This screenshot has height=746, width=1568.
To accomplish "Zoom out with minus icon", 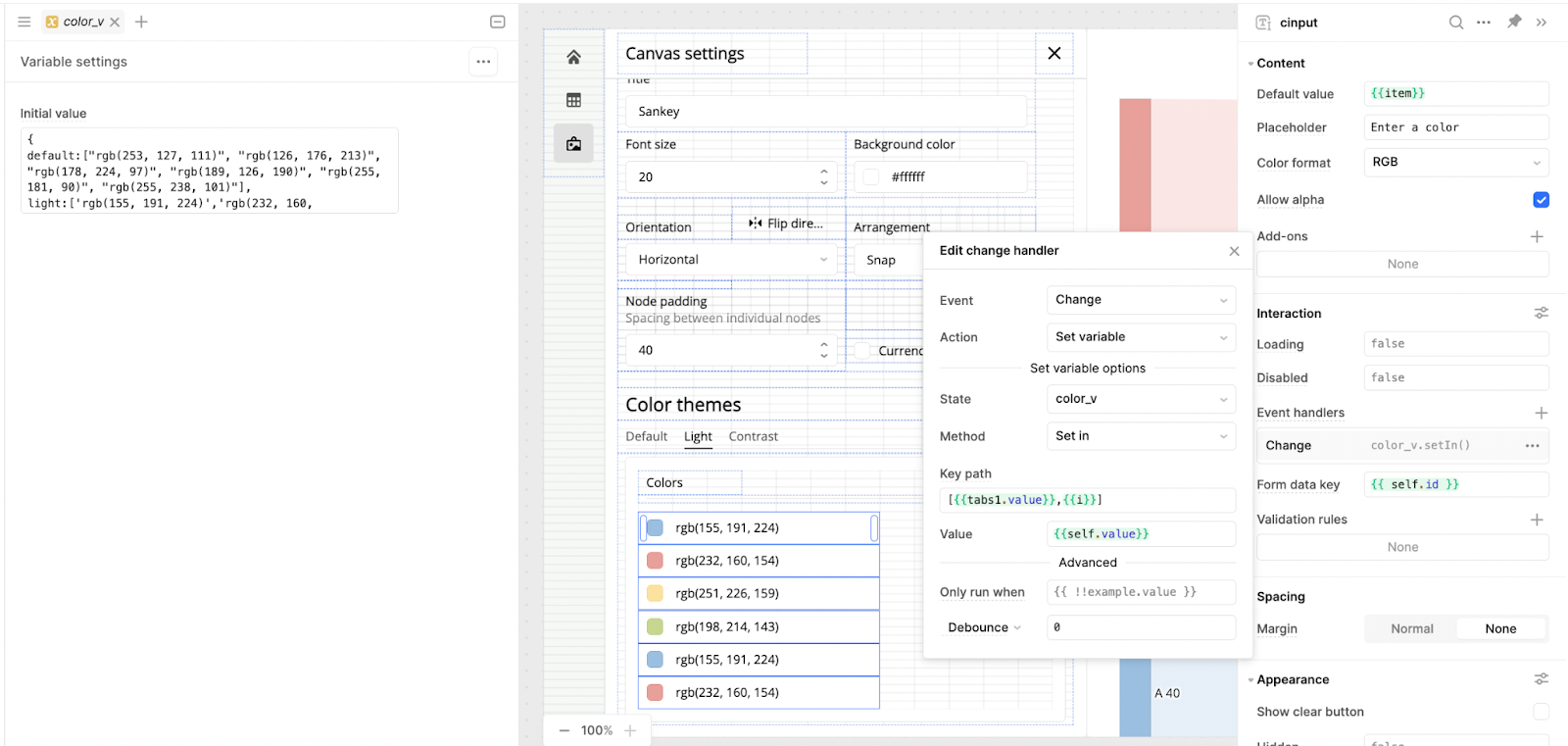I will [x=563, y=730].
